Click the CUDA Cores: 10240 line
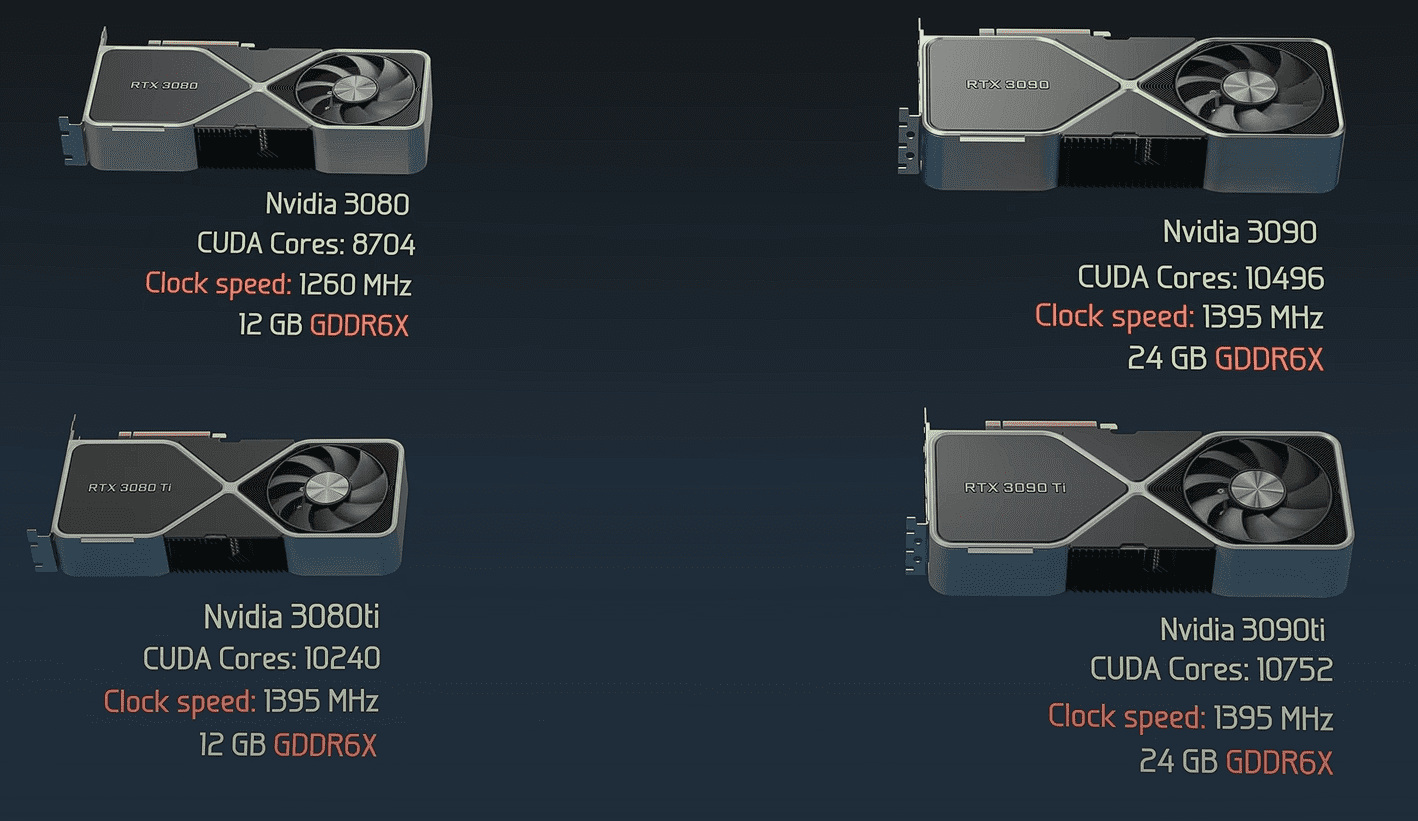Screen dimensions: 1418x821 tap(262, 658)
